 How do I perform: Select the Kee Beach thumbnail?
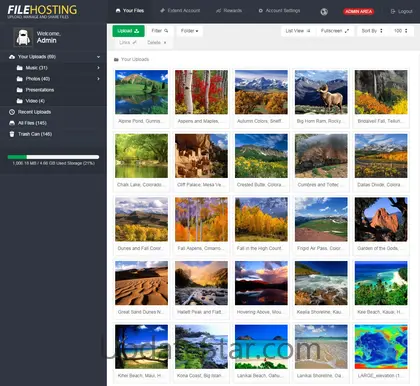381,283
